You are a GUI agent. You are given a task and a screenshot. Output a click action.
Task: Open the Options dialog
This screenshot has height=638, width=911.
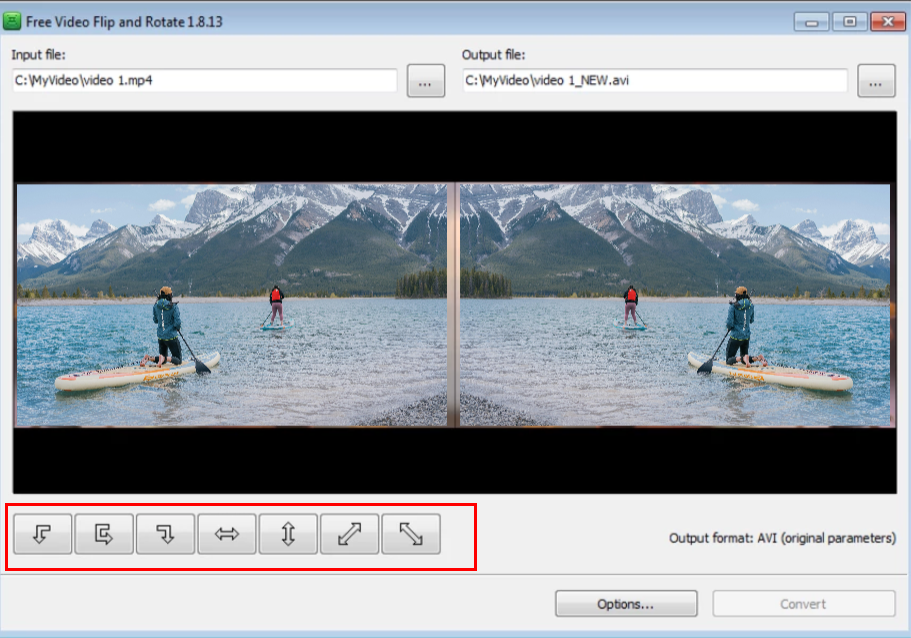(x=626, y=604)
